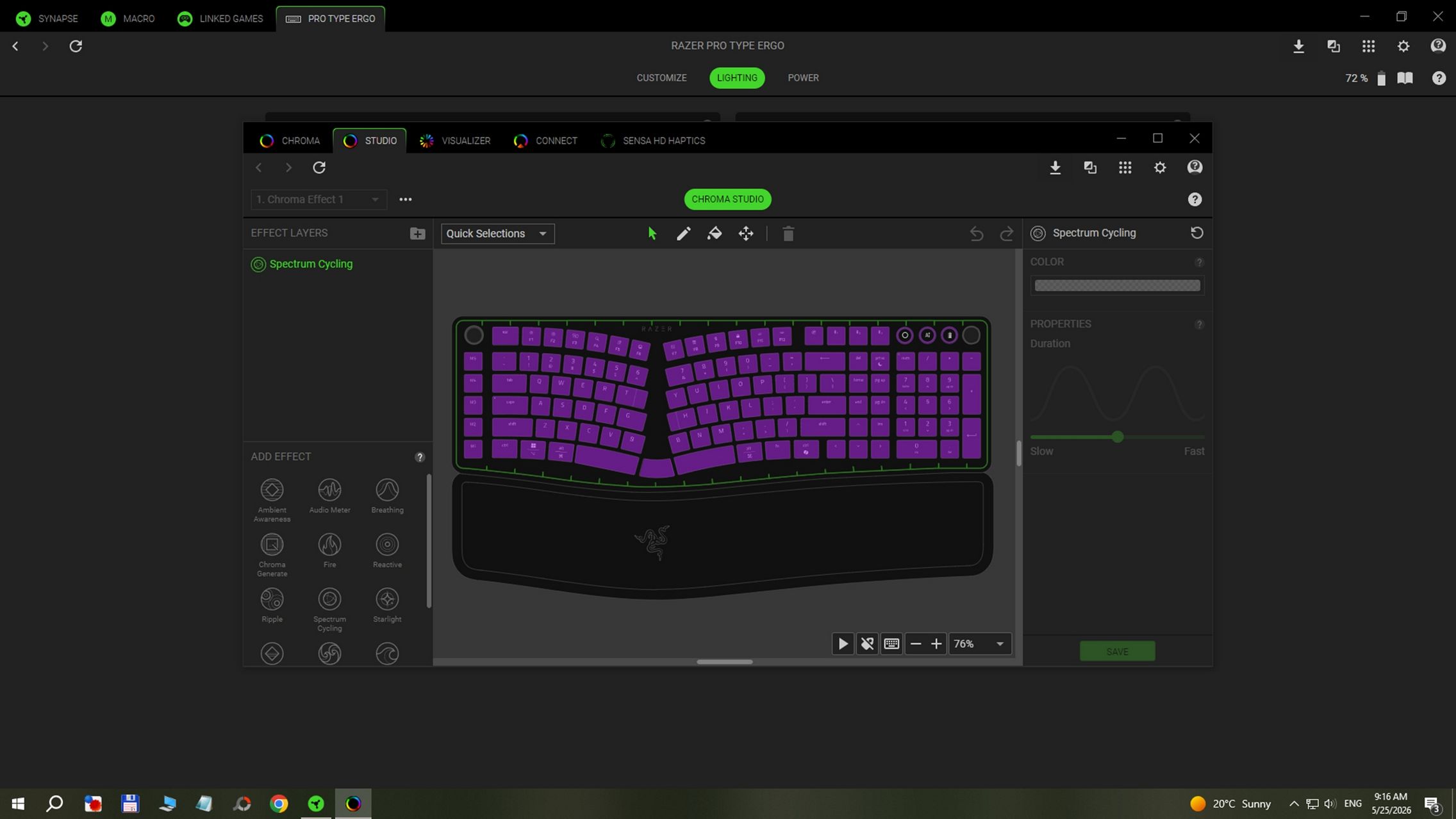Adjust the Duration speed slider handle
The image size is (1456, 819).
(1118, 437)
